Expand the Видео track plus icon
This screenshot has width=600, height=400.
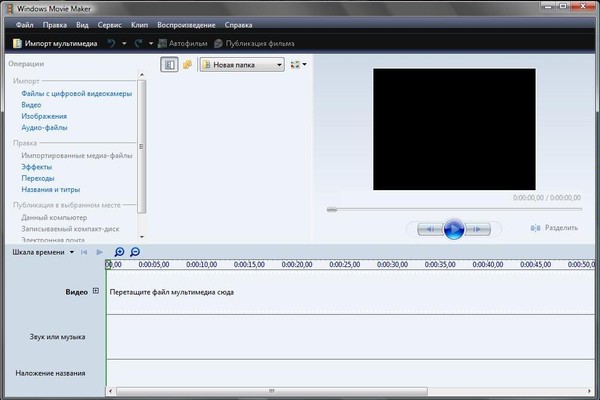pos(96,291)
